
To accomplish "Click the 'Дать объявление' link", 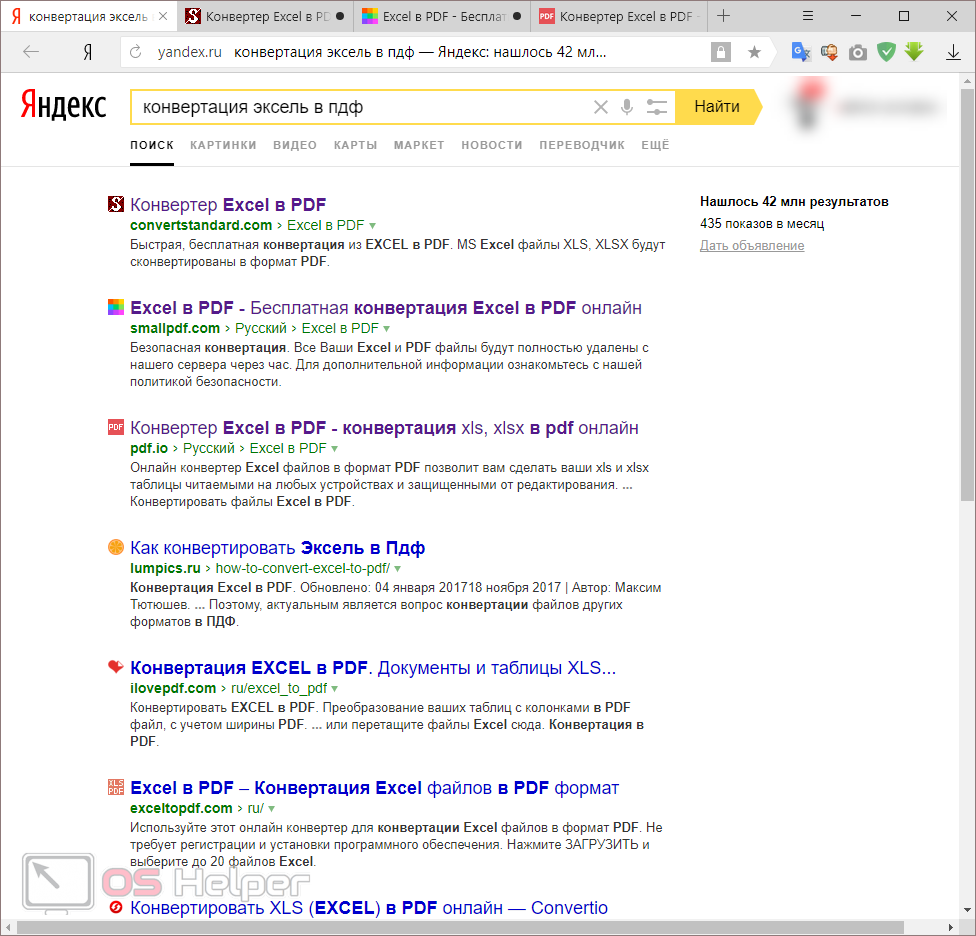I will click(x=751, y=246).
